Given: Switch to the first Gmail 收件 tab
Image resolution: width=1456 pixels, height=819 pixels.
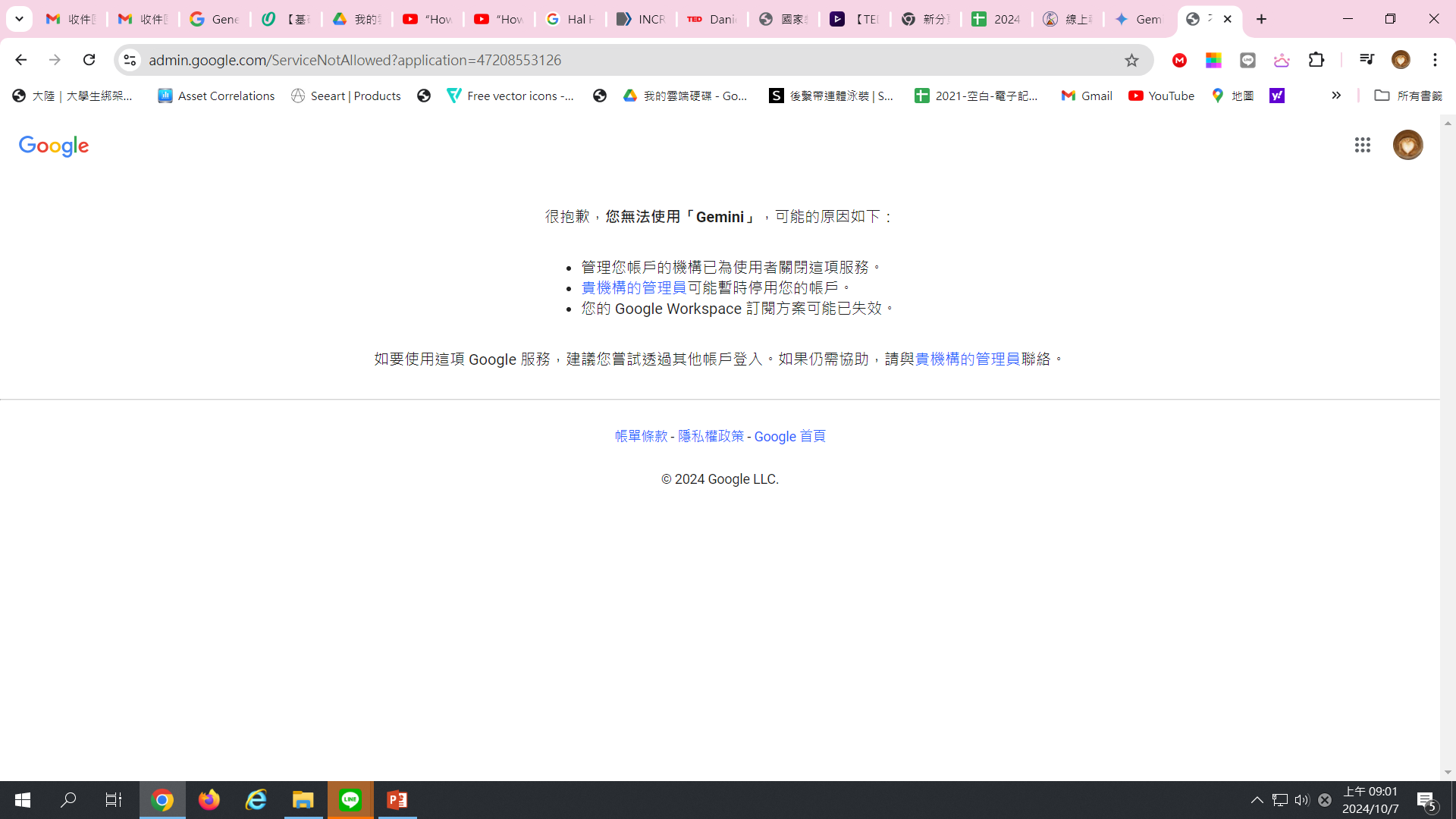Looking at the screenshot, I should click(71, 19).
